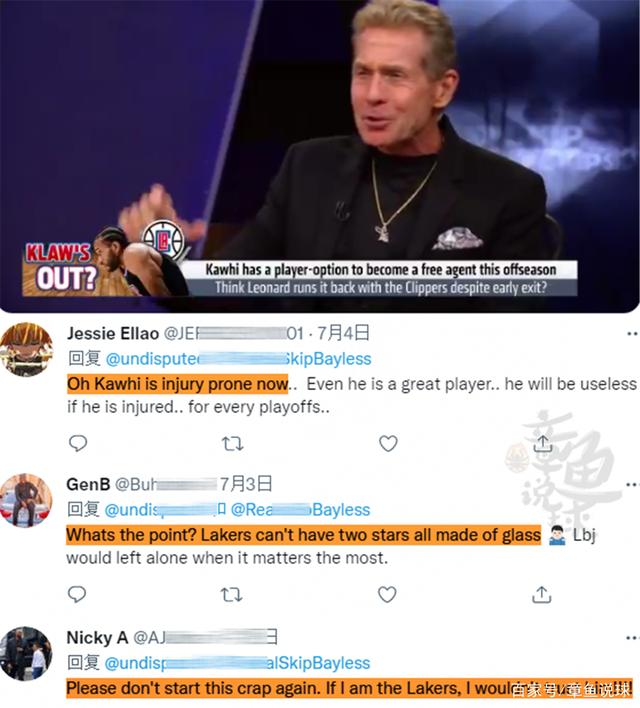Open more options for GenB's tweet
This screenshot has width=640, height=708.
click(633, 485)
